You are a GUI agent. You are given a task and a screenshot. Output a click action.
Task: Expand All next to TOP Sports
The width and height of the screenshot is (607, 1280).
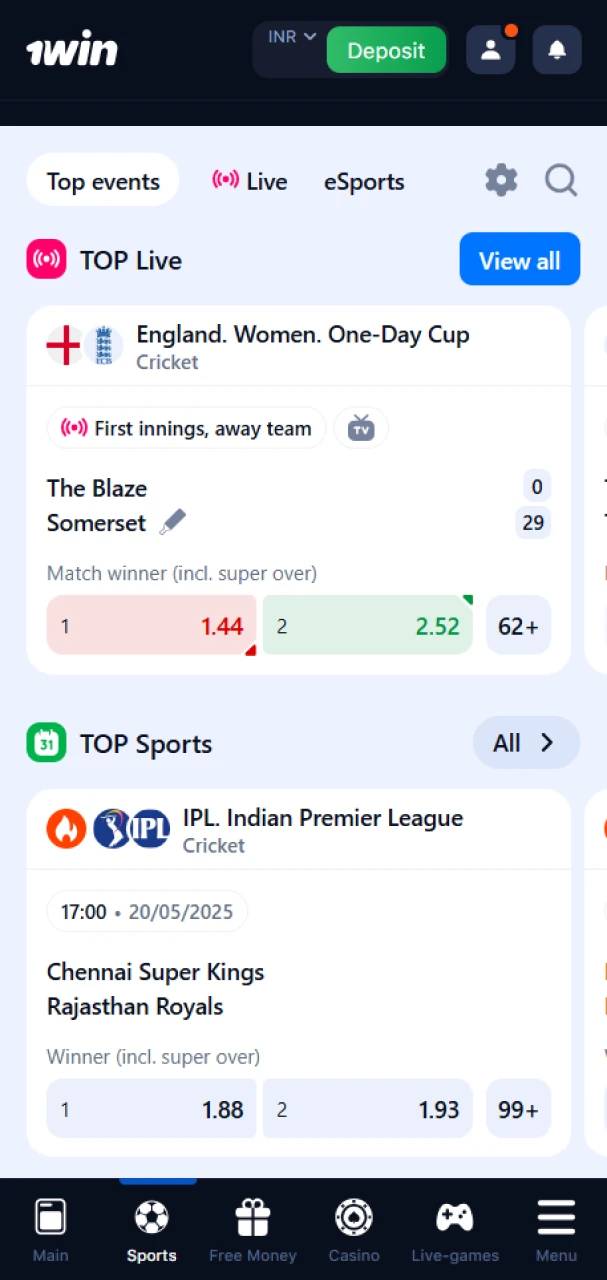pos(525,743)
